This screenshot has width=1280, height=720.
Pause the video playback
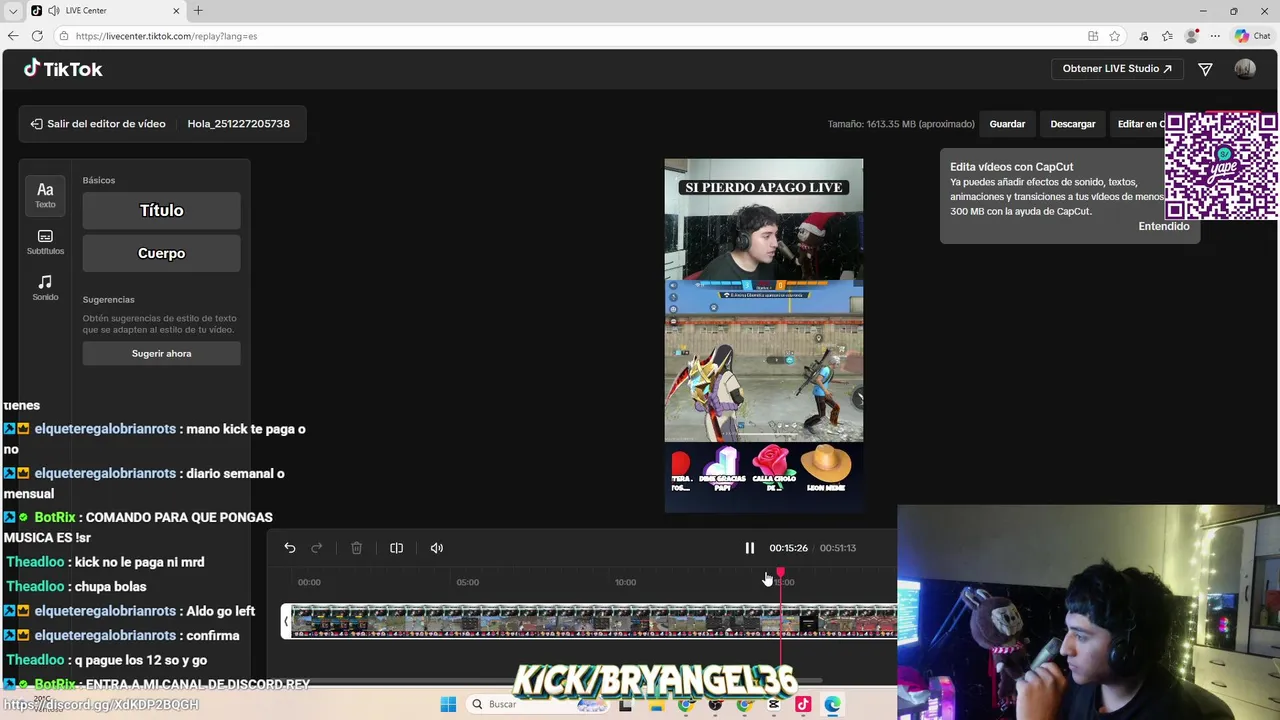pos(749,548)
